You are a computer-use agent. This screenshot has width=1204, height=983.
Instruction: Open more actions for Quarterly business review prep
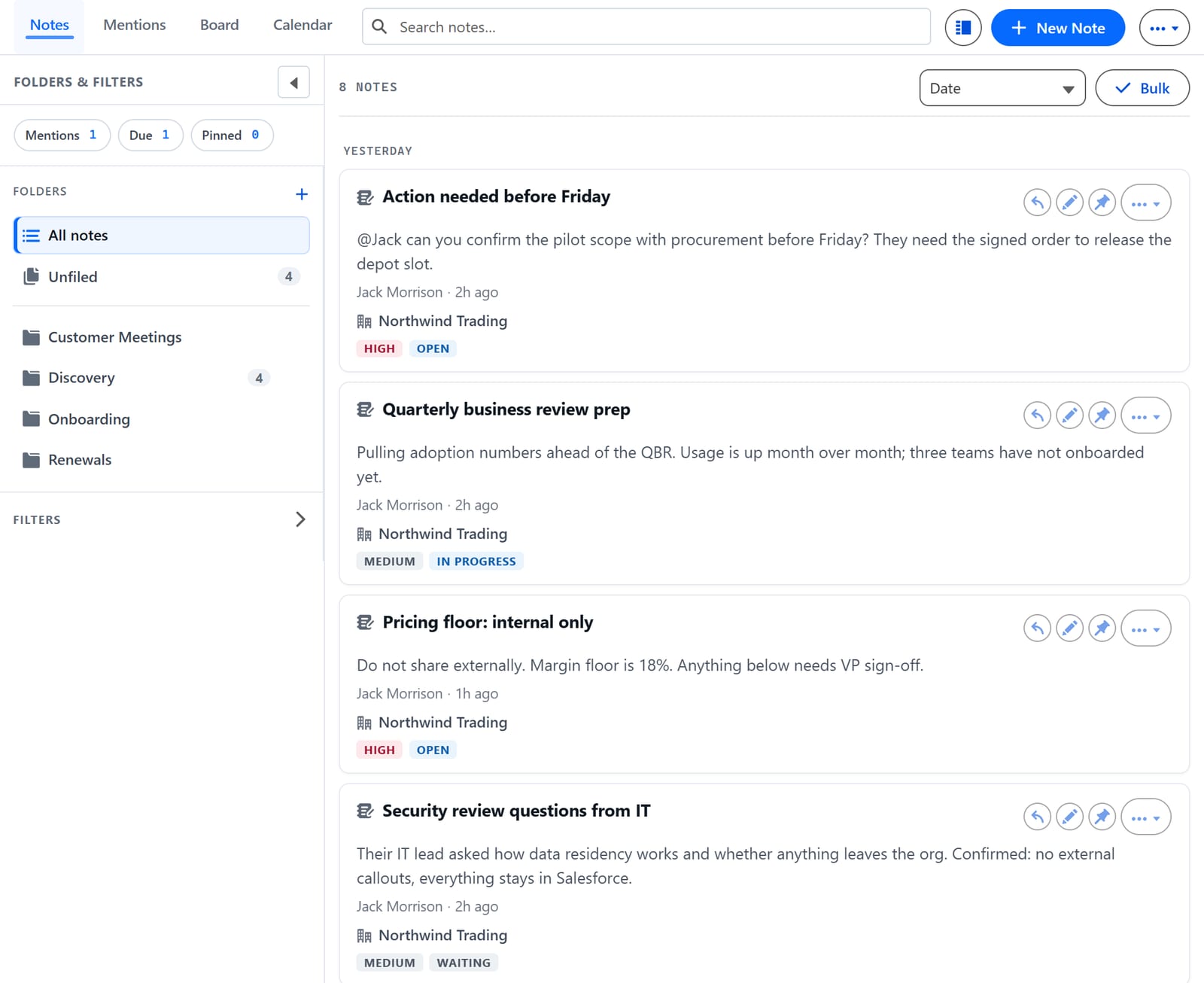point(1146,415)
